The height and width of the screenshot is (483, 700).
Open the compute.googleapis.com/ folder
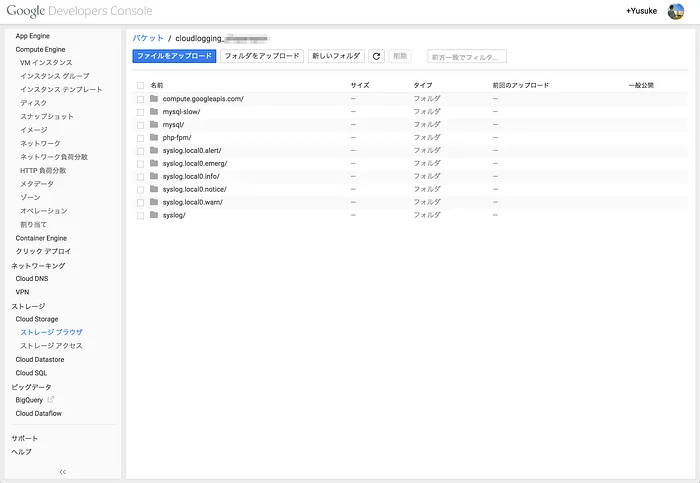coord(203,99)
